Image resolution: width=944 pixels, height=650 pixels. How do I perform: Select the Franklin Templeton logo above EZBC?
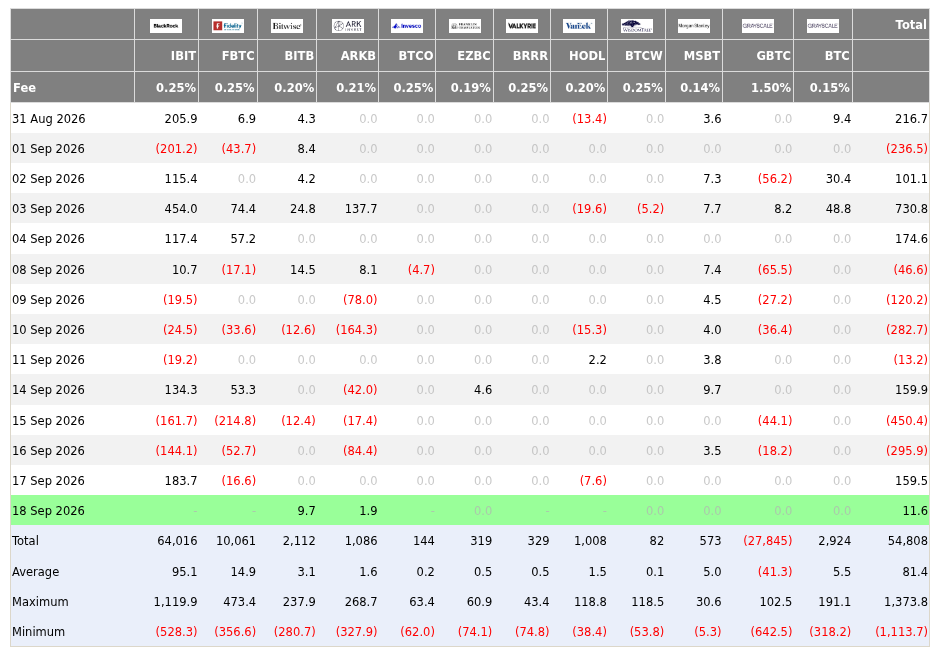coord(465,26)
